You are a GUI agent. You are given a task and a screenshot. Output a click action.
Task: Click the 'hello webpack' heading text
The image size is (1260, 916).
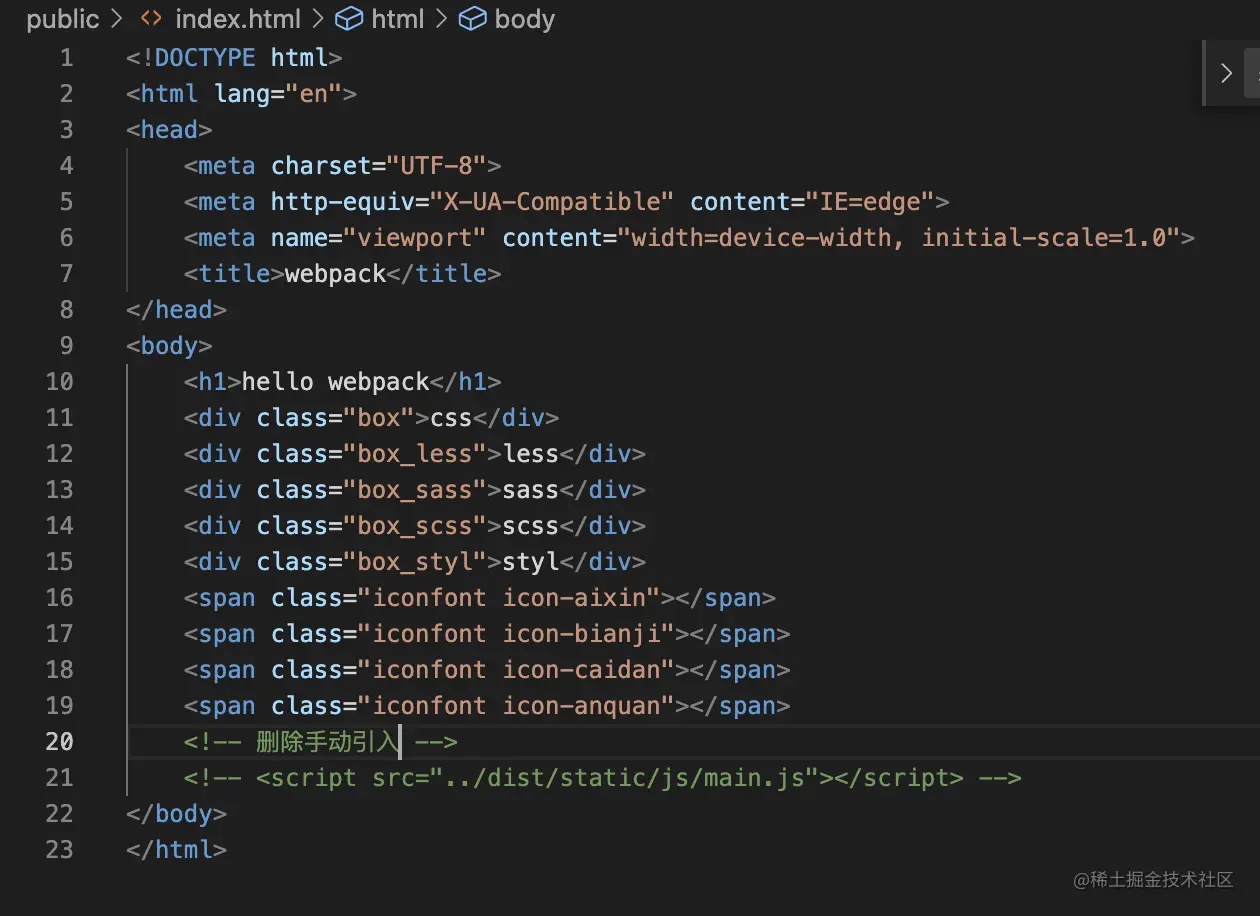click(335, 382)
